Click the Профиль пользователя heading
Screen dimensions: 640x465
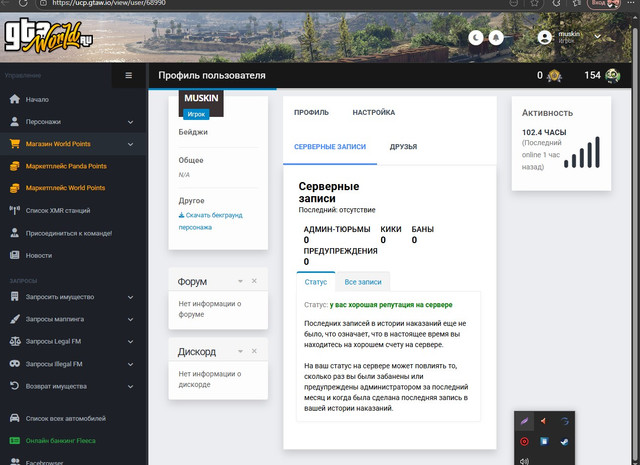pos(212,76)
